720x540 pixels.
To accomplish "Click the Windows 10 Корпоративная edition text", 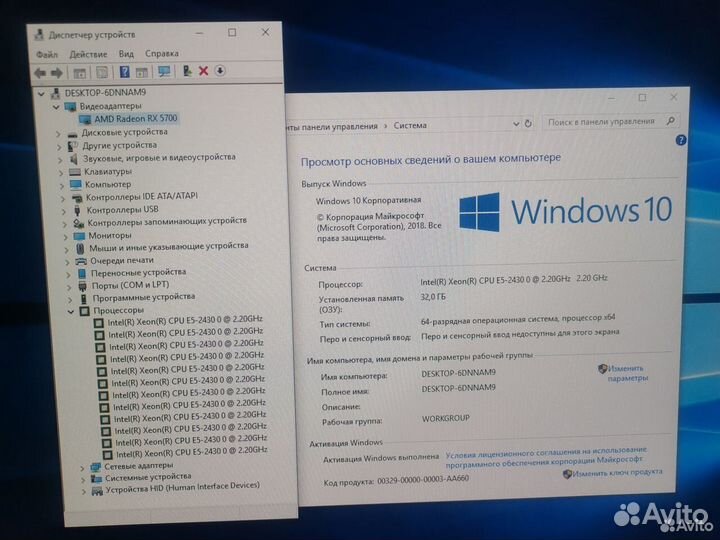I will pyautogui.click(x=368, y=200).
